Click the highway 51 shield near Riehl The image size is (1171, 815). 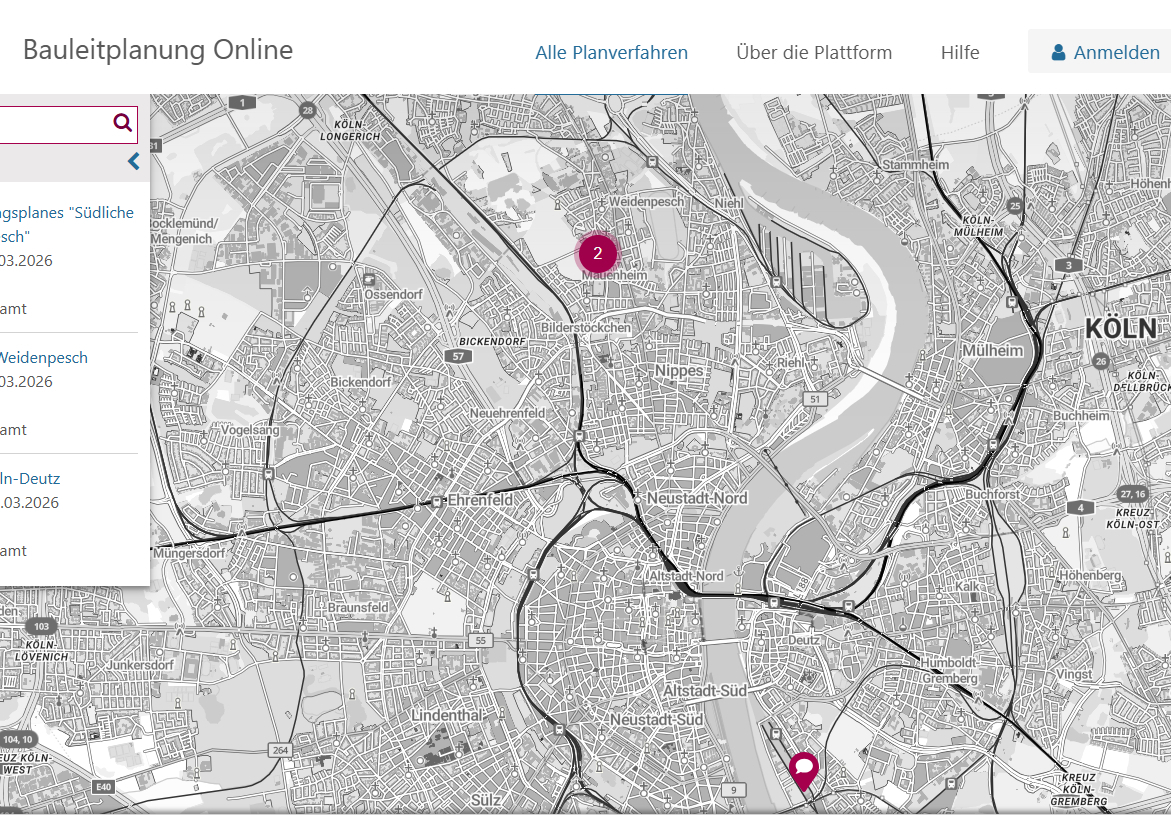[x=815, y=399]
